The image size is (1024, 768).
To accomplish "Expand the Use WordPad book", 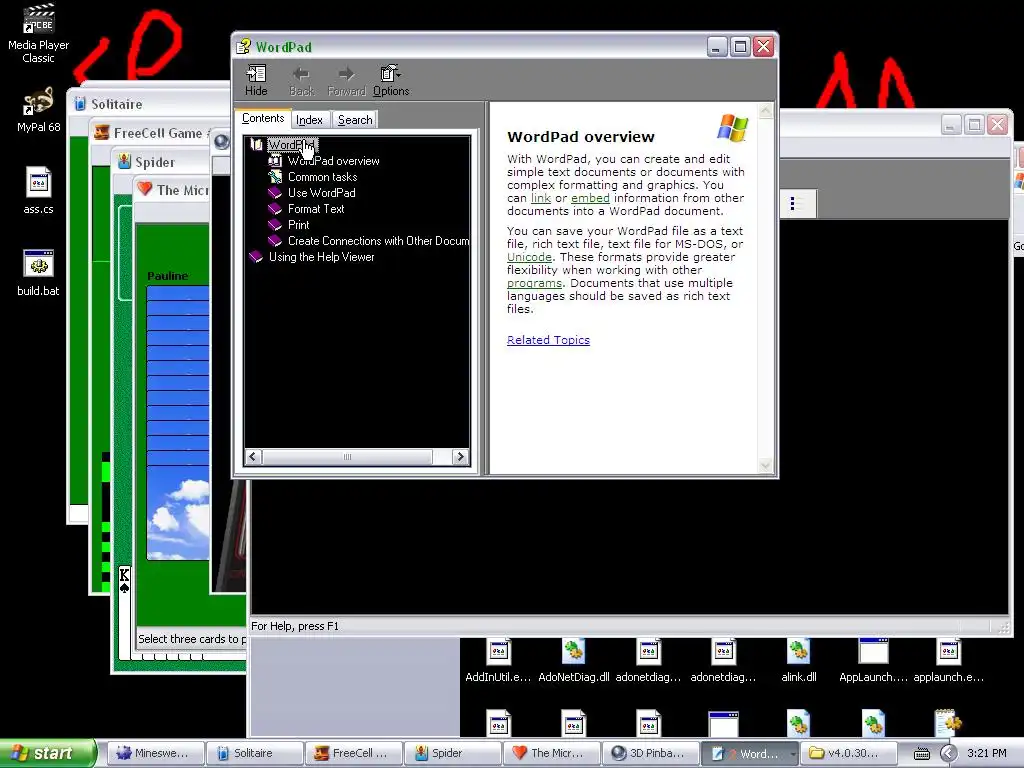I will pos(275,193).
